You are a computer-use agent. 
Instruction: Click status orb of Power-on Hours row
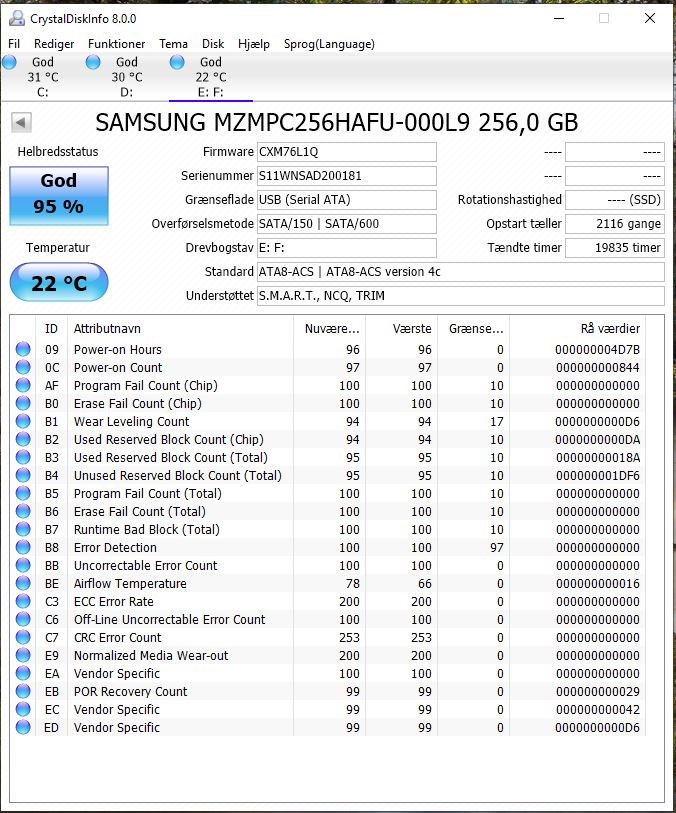[23, 349]
